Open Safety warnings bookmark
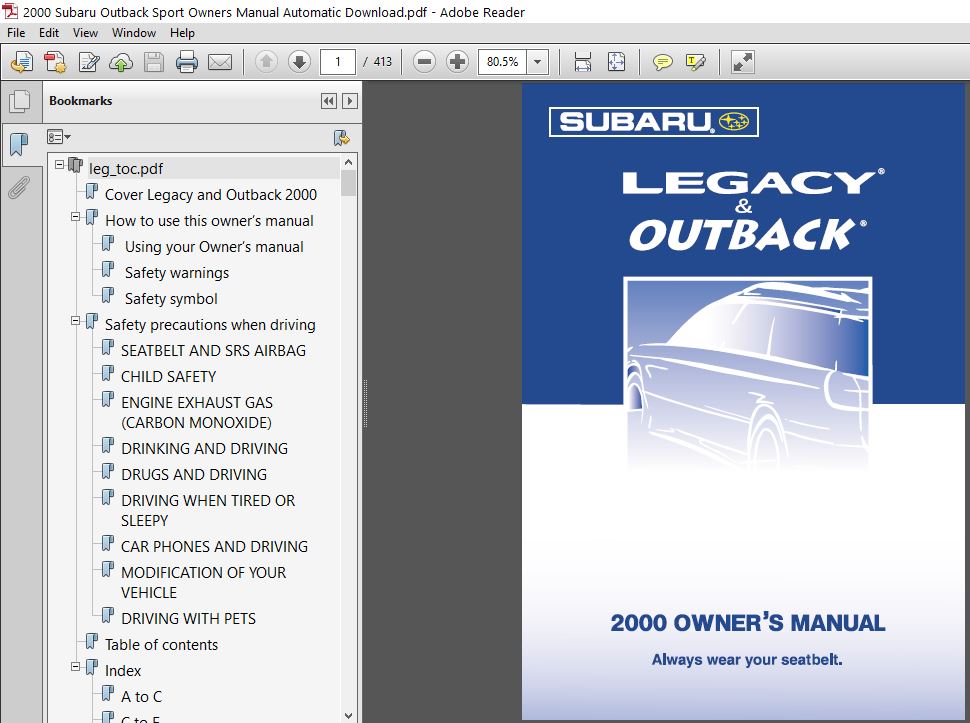The image size is (970, 723). pyautogui.click(x=177, y=273)
